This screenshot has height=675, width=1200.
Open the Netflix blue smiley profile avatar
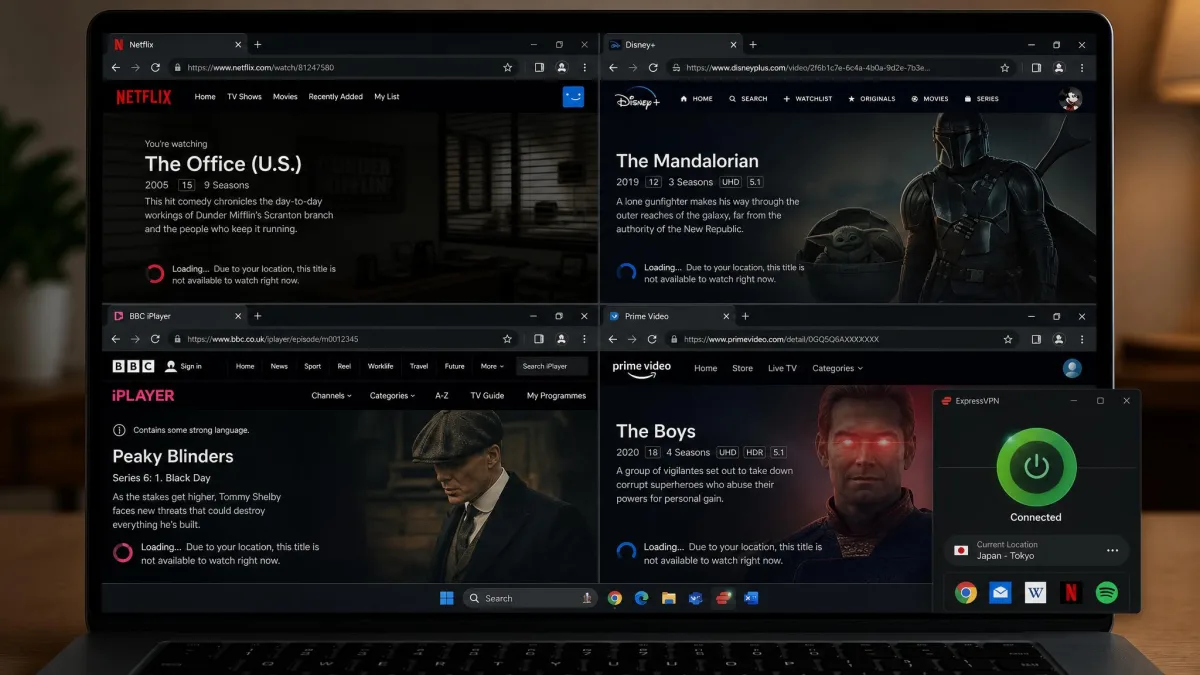click(x=573, y=97)
